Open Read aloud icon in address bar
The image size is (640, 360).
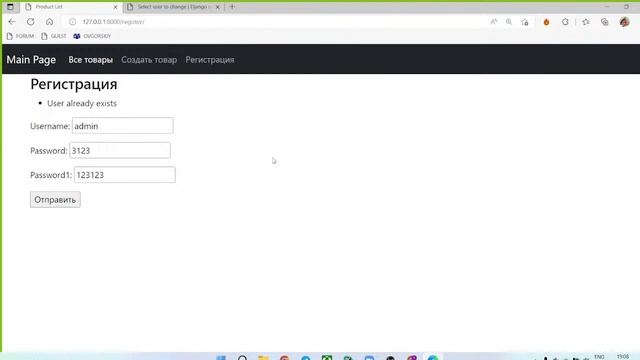point(494,22)
